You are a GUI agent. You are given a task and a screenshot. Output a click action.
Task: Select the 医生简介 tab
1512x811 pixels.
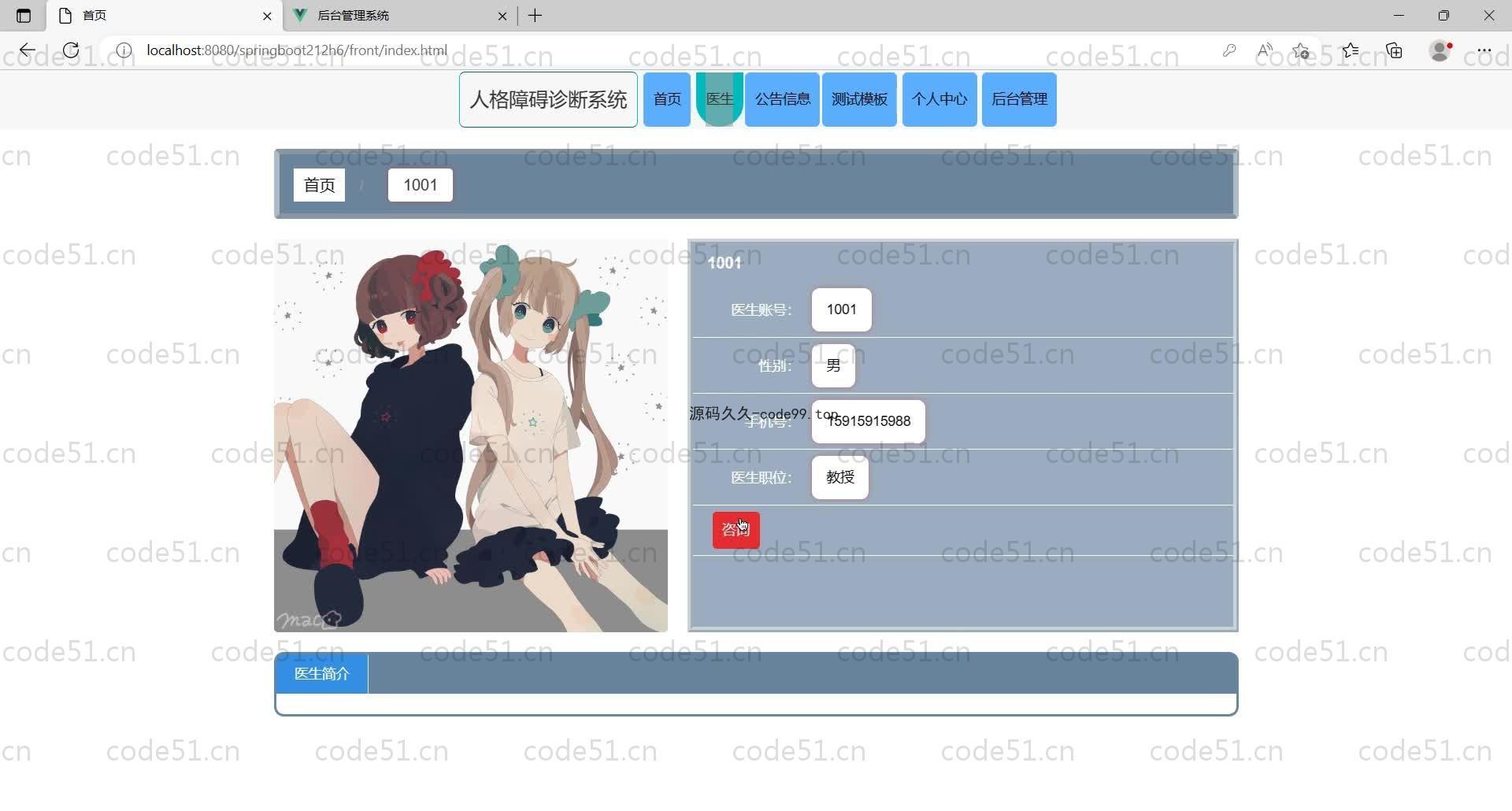[321, 674]
